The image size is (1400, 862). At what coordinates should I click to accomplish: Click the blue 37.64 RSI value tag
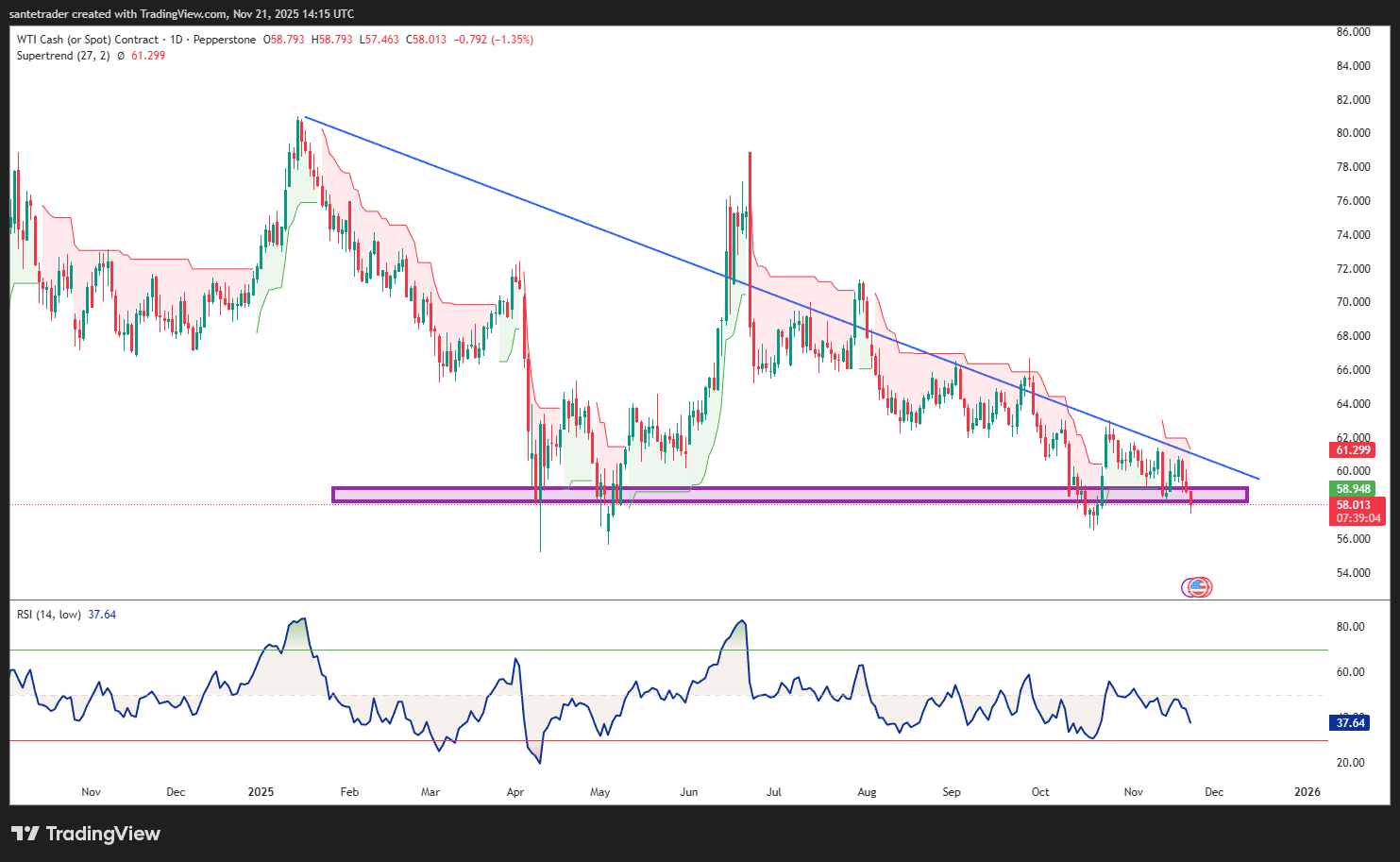click(x=1350, y=723)
